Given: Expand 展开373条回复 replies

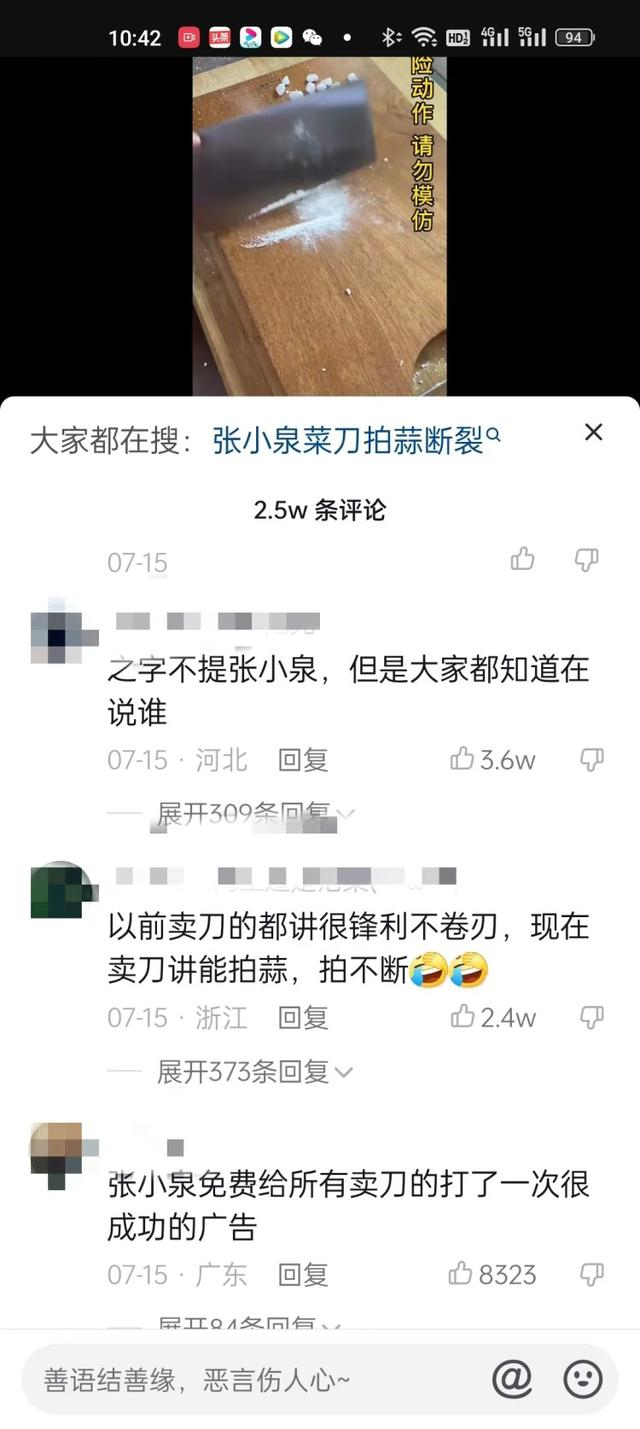Looking at the screenshot, I should (255, 1072).
